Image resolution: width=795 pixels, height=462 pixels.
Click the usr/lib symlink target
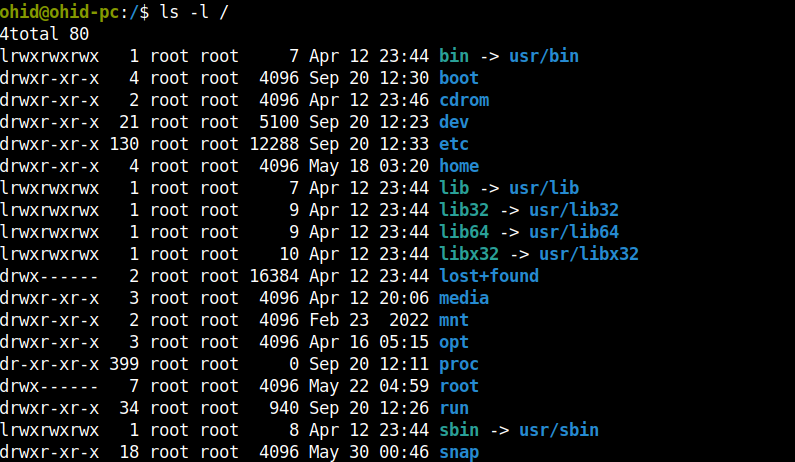click(x=544, y=188)
